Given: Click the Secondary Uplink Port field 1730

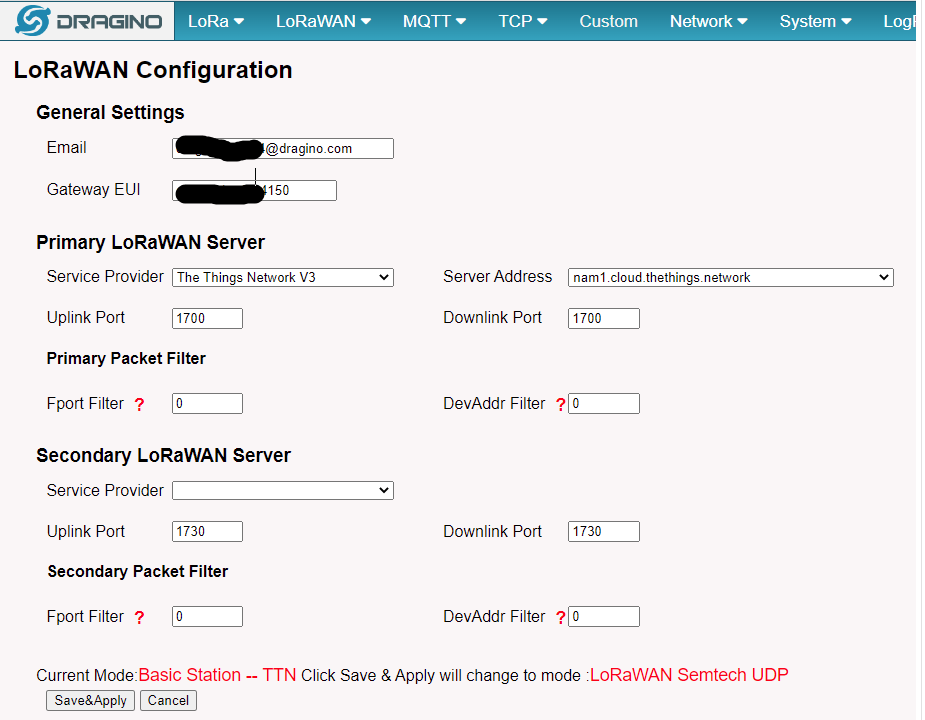Looking at the screenshot, I should pyautogui.click(x=207, y=531).
